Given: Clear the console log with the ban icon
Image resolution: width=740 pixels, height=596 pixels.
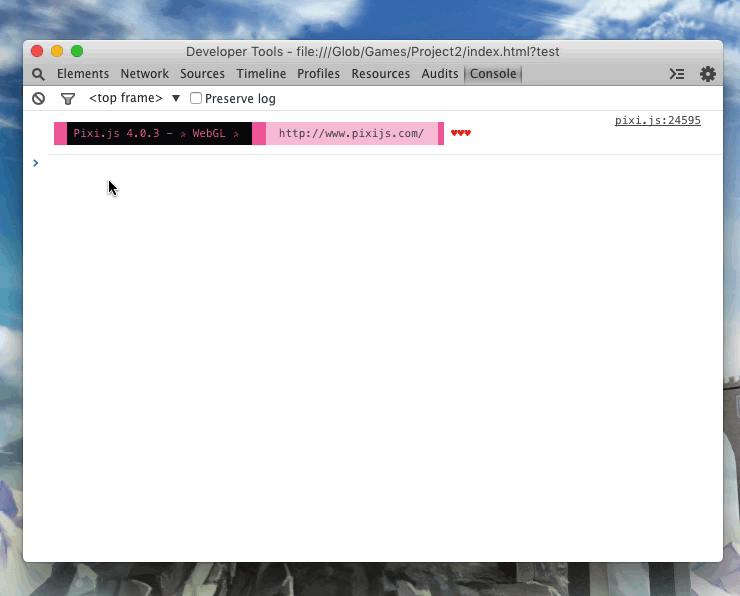Looking at the screenshot, I should pos(38,98).
